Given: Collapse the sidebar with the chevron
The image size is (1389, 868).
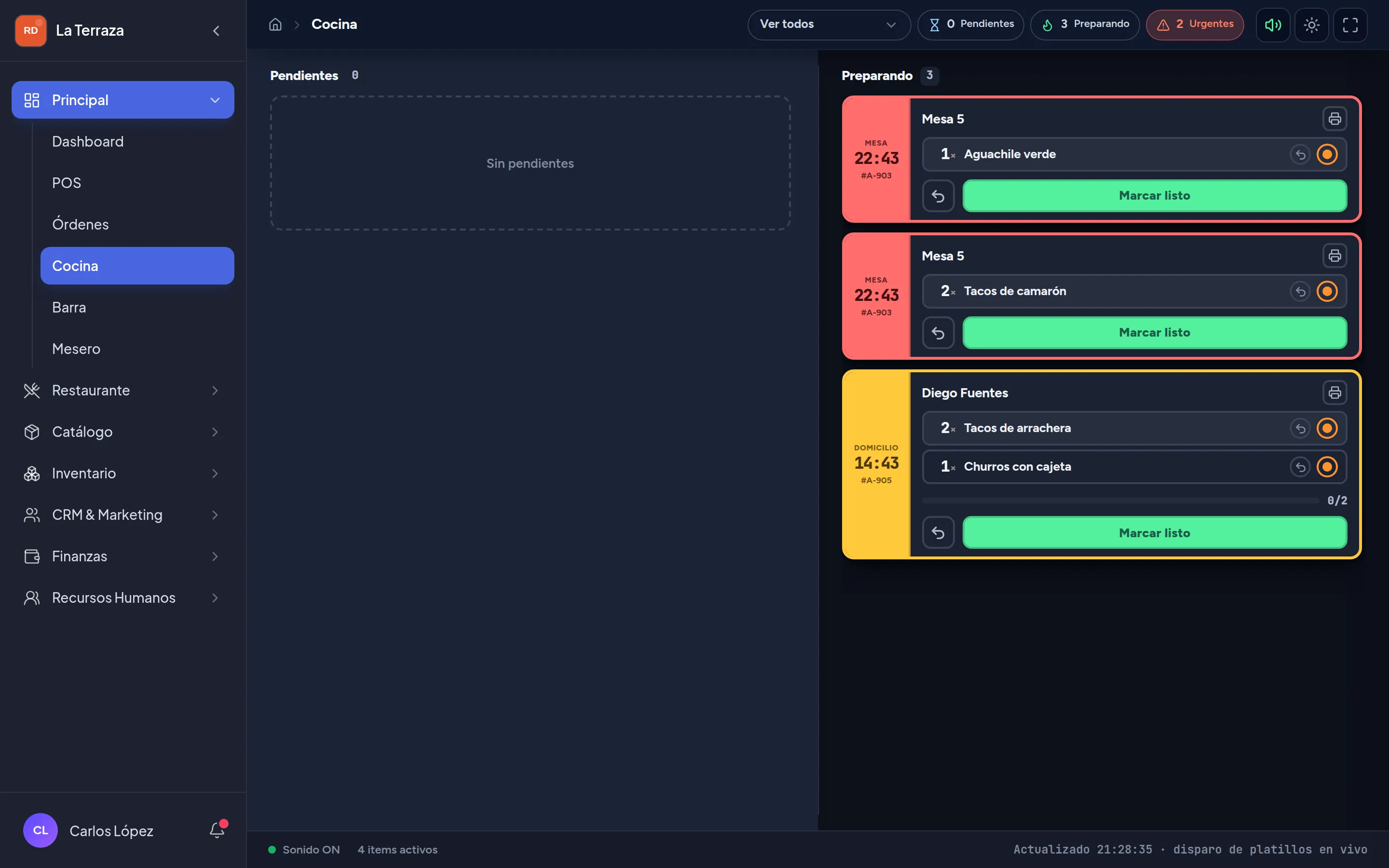Looking at the screenshot, I should tap(216, 30).
